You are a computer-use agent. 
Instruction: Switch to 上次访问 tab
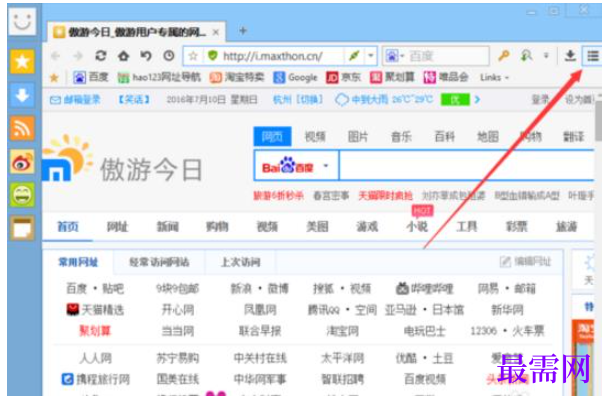coord(240,263)
